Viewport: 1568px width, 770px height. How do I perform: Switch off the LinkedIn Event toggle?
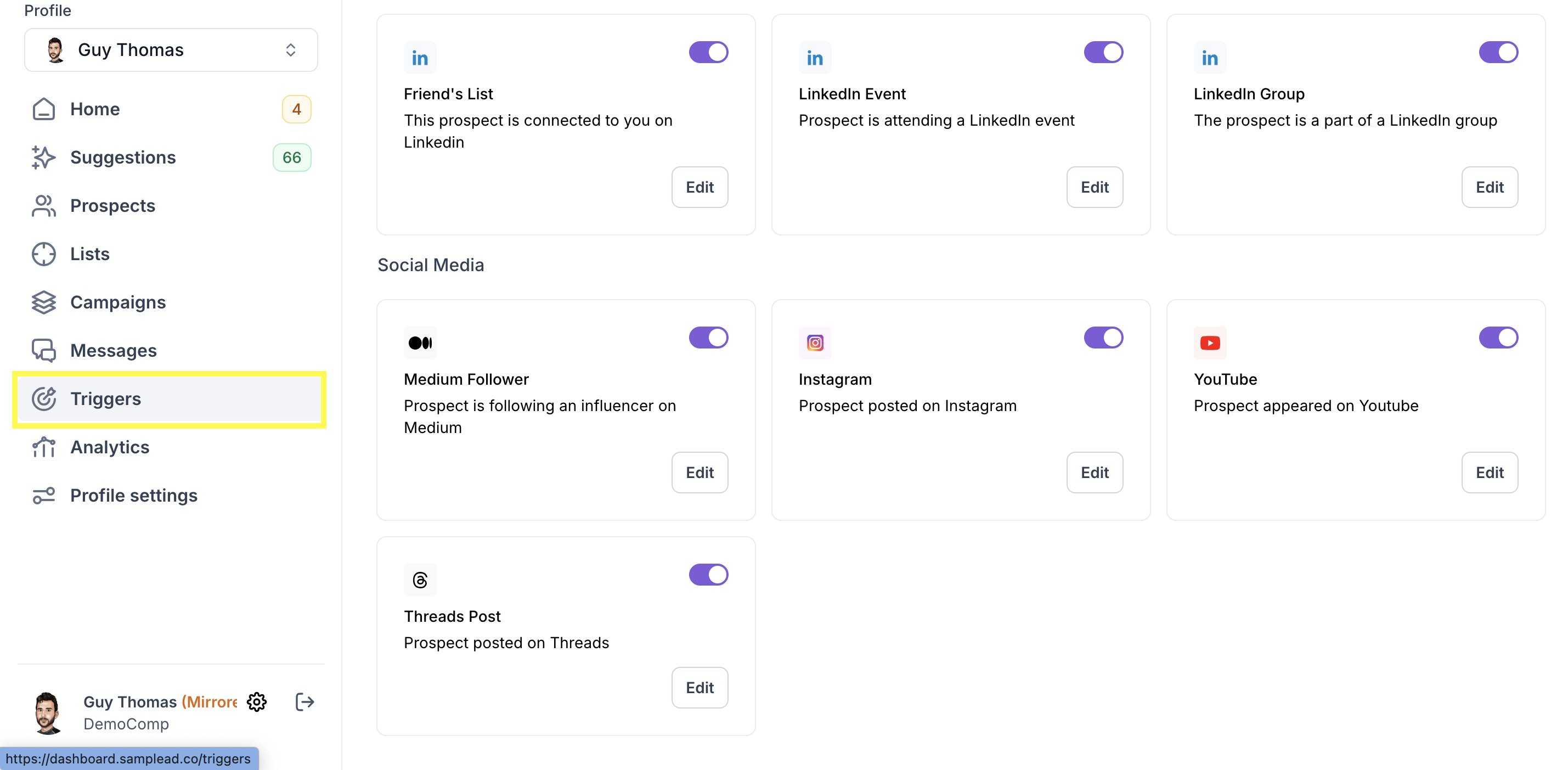click(x=1103, y=52)
